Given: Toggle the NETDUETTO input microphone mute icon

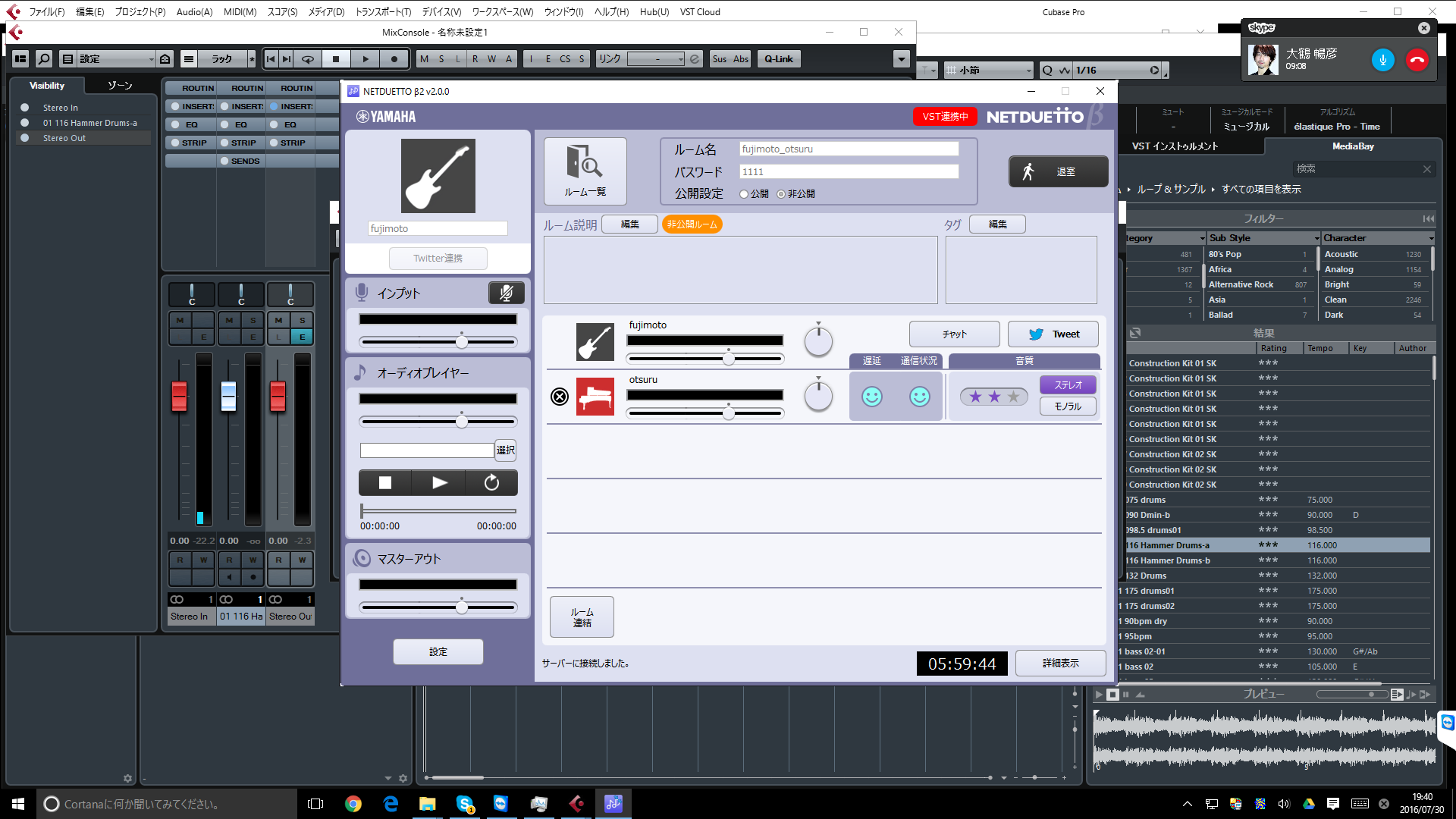Looking at the screenshot, I should tap(506, 293).
